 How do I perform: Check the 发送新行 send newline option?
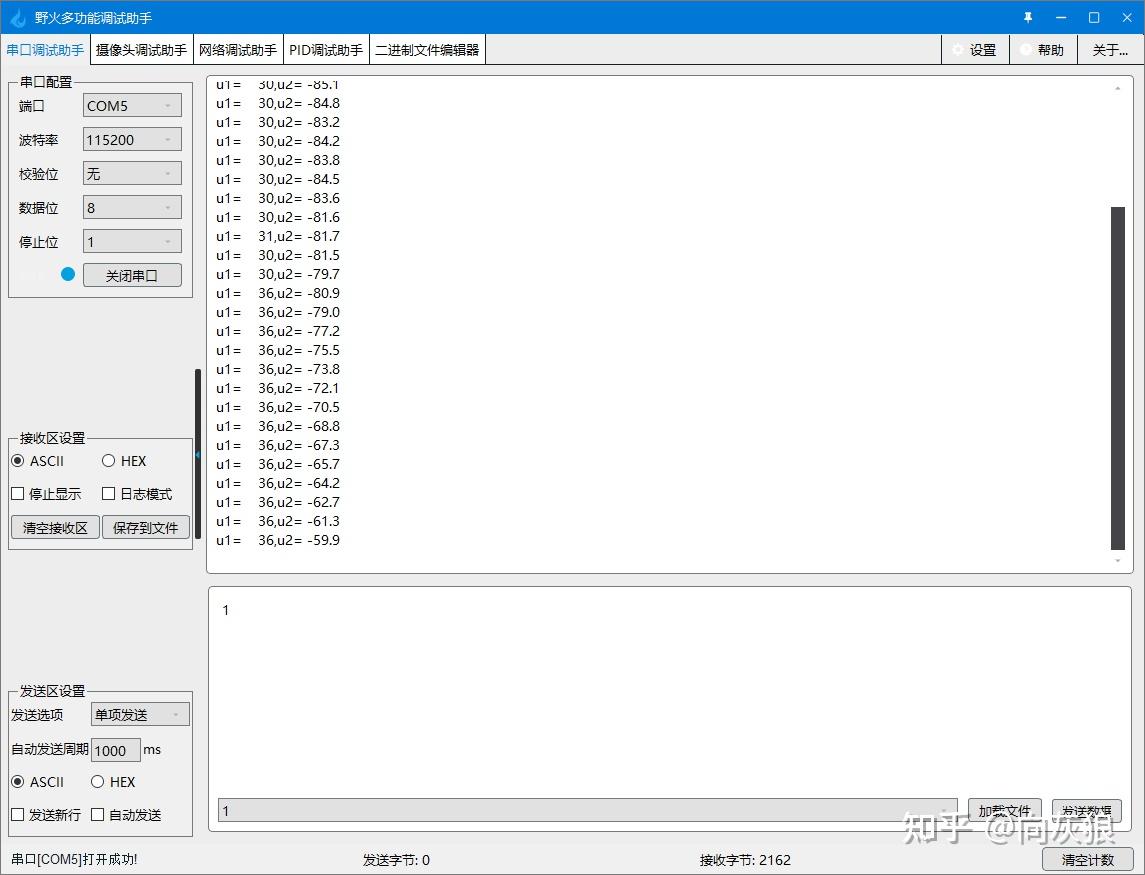click(x=17, y=814)
